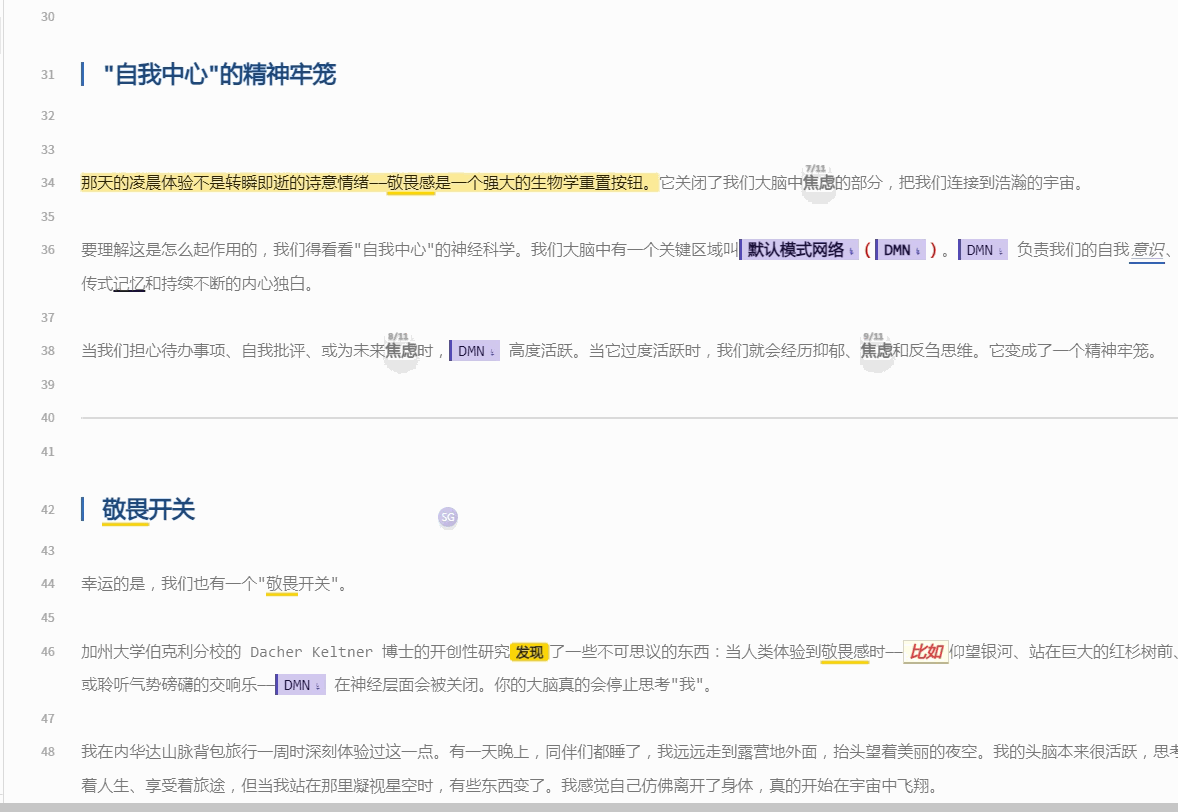The width and height of the screenshot is (1178, 812).
Task: Click the DMN tag before 高度活跃
Action: click(x=474, y=351)
